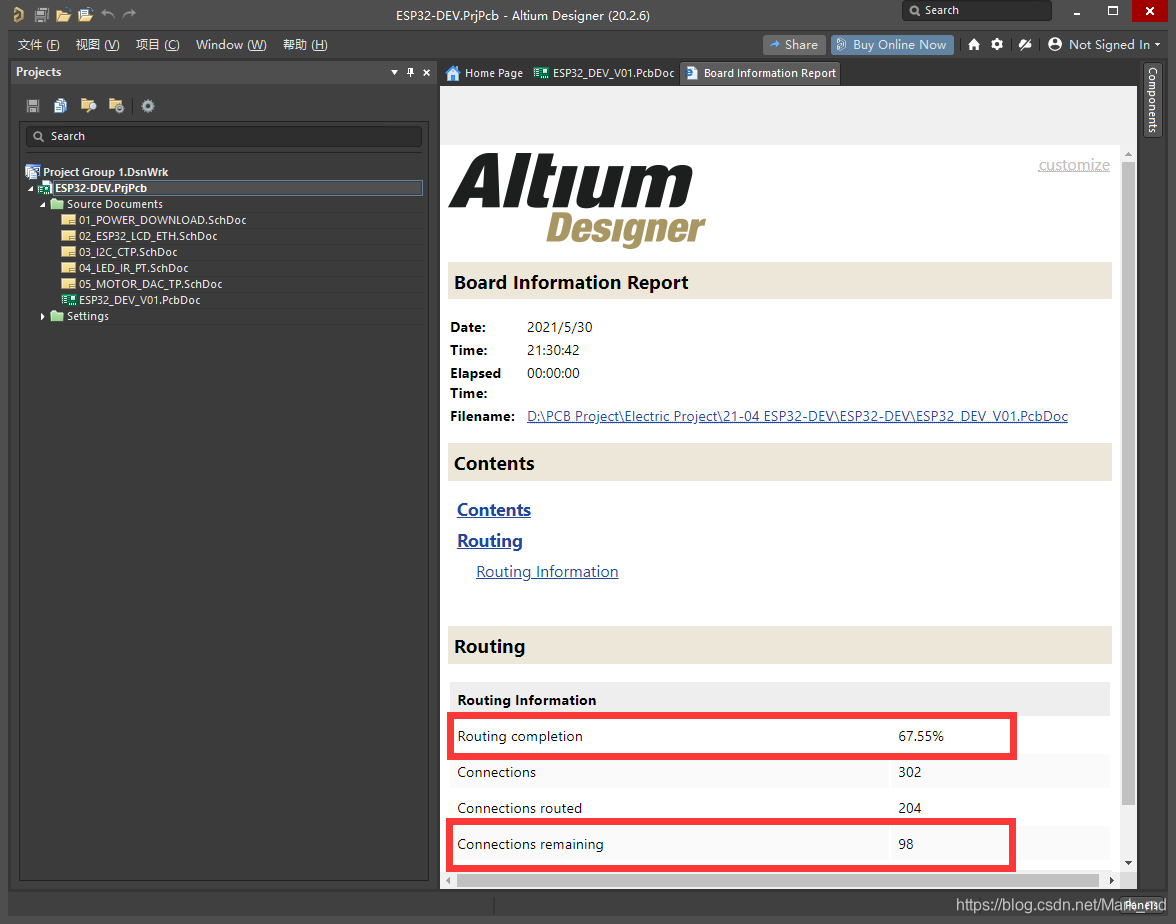Open Preferences gear in top right bar
Viewport: 1176px width, 924px height.
tap(997, 44)
